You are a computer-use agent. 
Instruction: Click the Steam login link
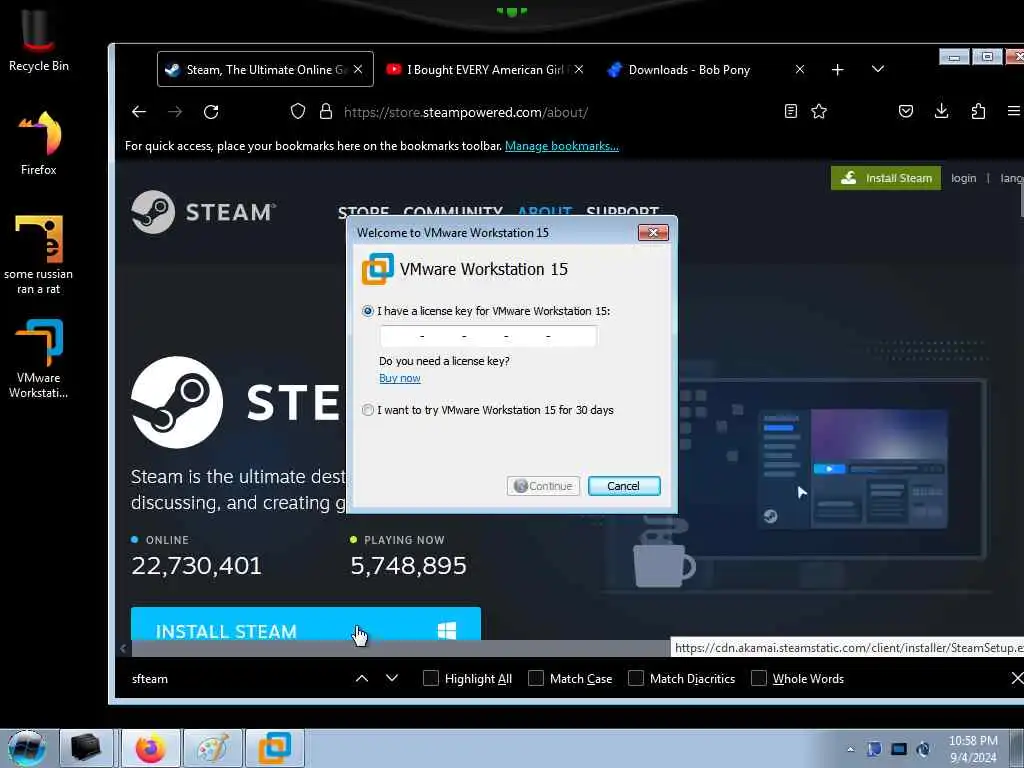pos(963,178)
